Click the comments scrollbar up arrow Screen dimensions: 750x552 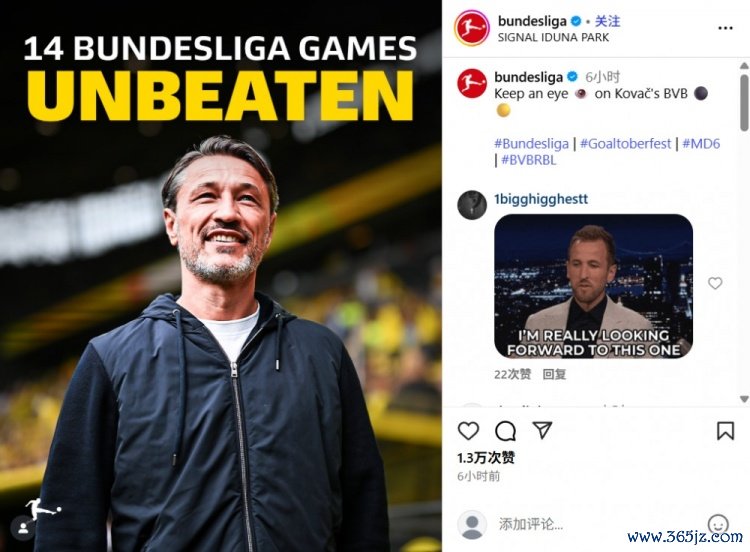pos(744,66)
